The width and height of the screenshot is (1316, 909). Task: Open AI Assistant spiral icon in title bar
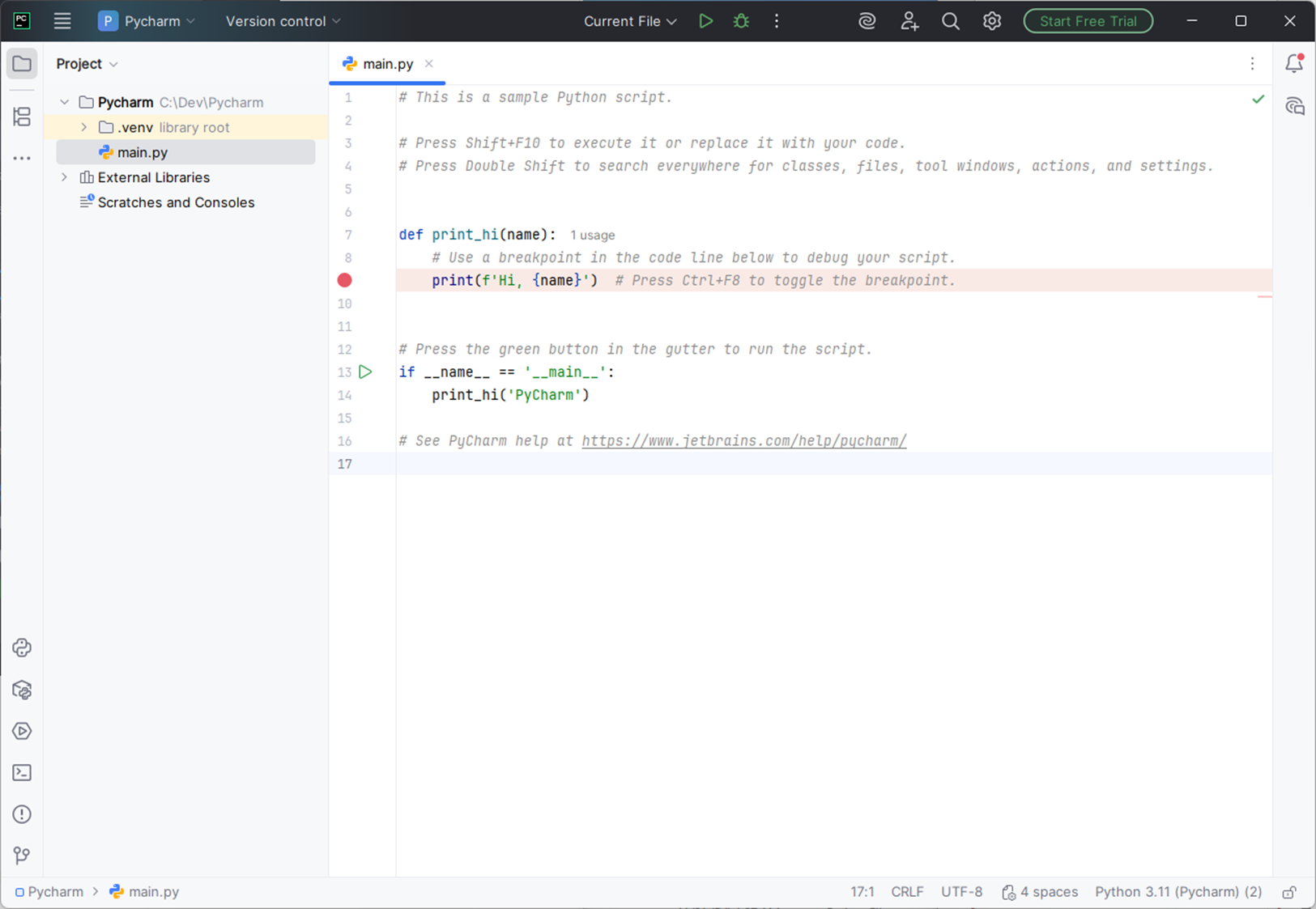click(x=867, y=21)
